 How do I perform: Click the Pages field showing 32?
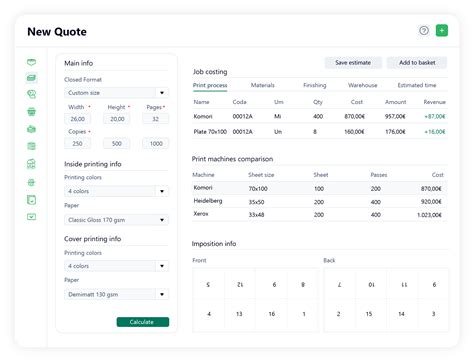(155, 119)
